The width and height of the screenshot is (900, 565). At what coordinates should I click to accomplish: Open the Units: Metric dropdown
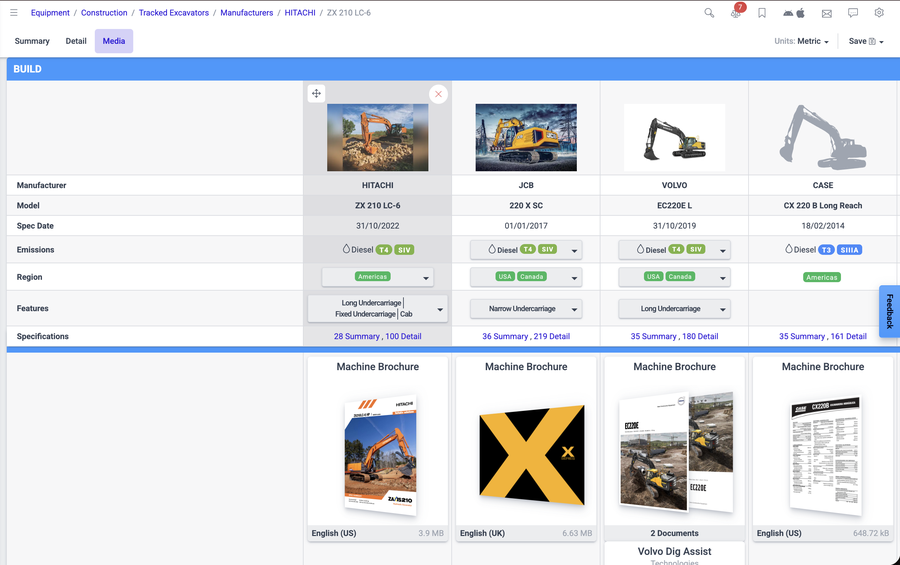click(801, 41)
